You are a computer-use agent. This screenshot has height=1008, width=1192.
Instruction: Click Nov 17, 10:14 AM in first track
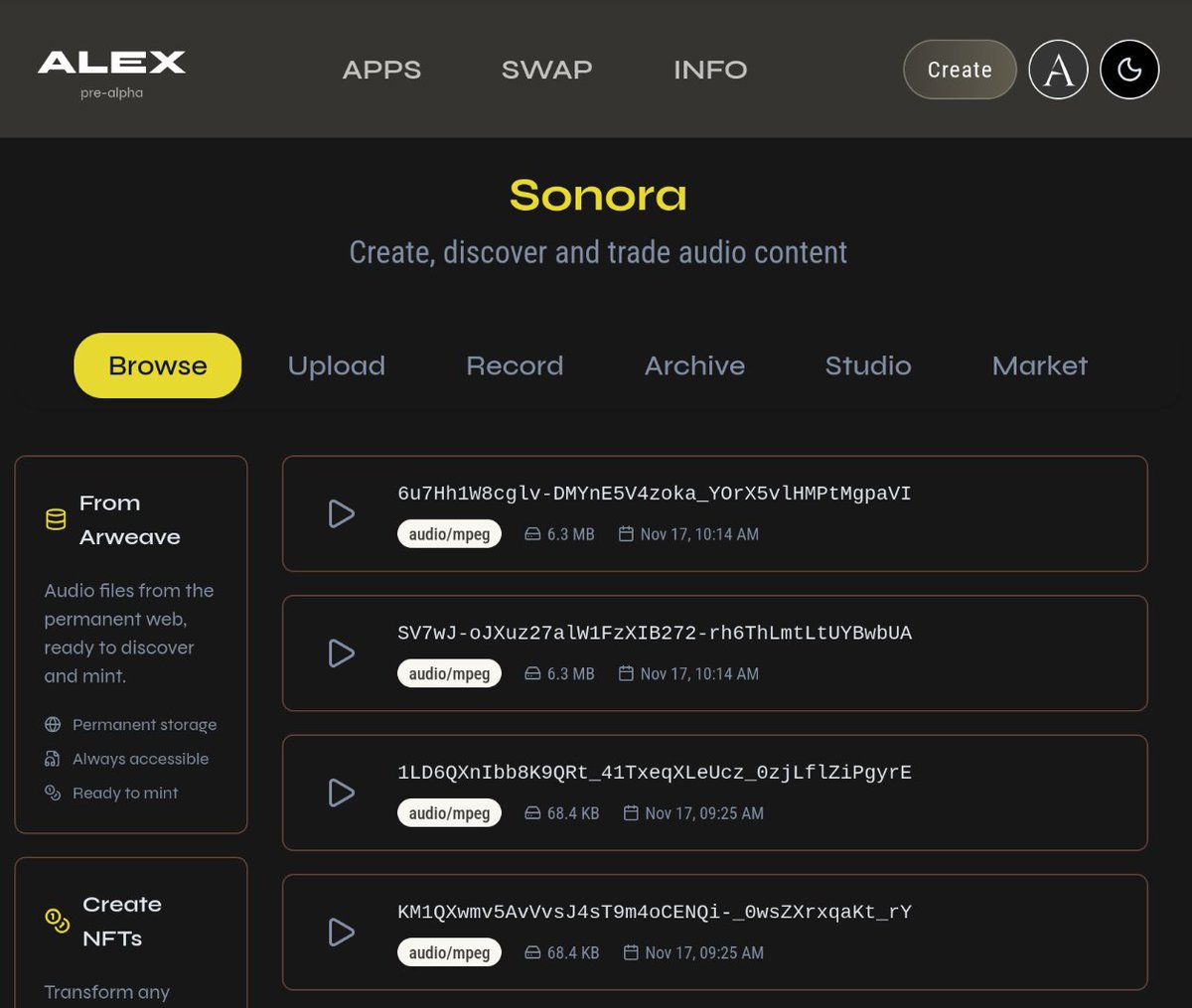click(x=699, y=534)
